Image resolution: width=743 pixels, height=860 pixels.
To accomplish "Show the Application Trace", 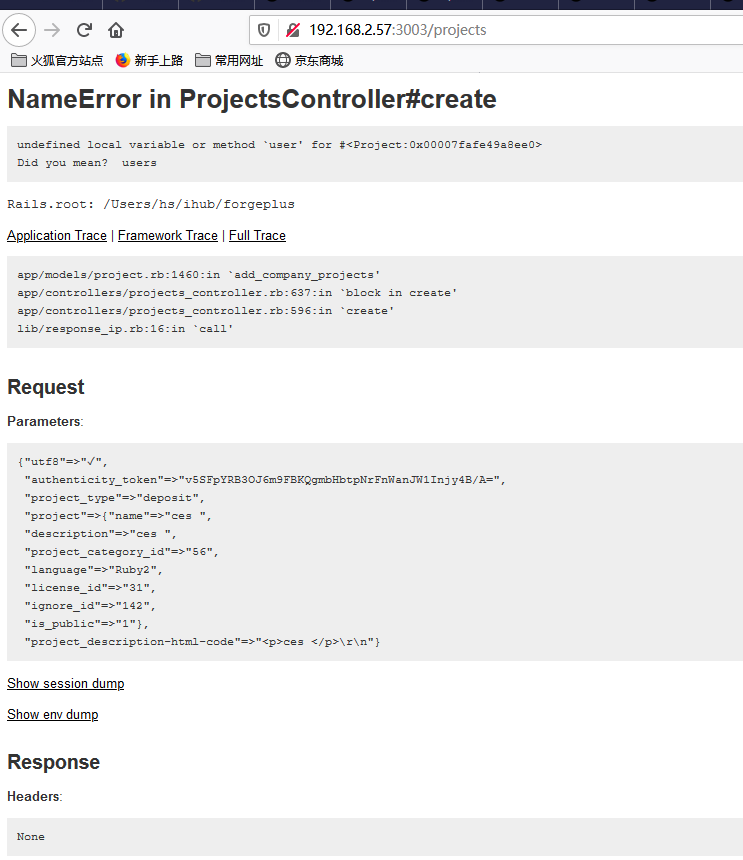I will (x=57, y=235).
